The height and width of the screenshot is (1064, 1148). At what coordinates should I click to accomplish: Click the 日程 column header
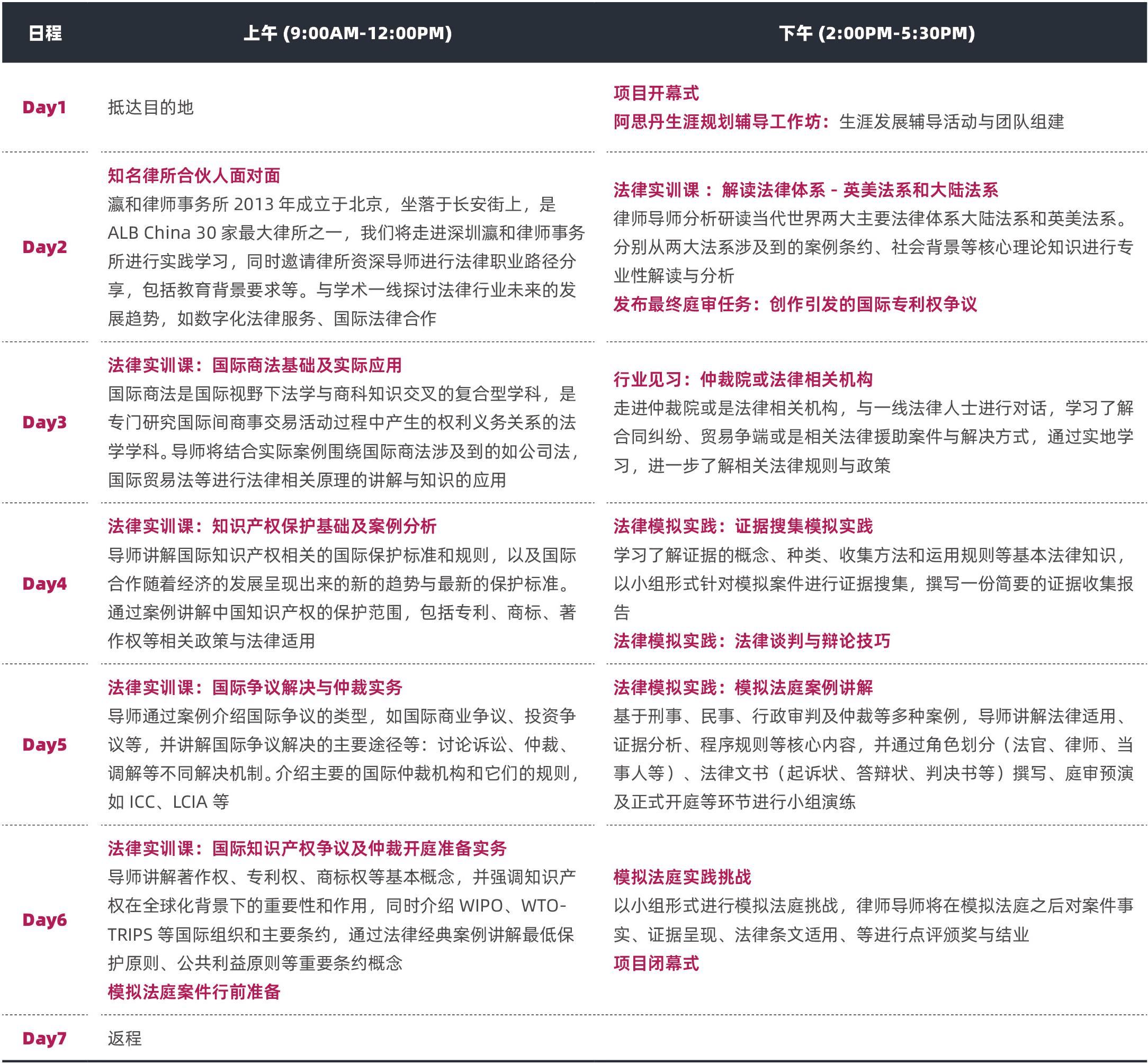click(45, 33)
